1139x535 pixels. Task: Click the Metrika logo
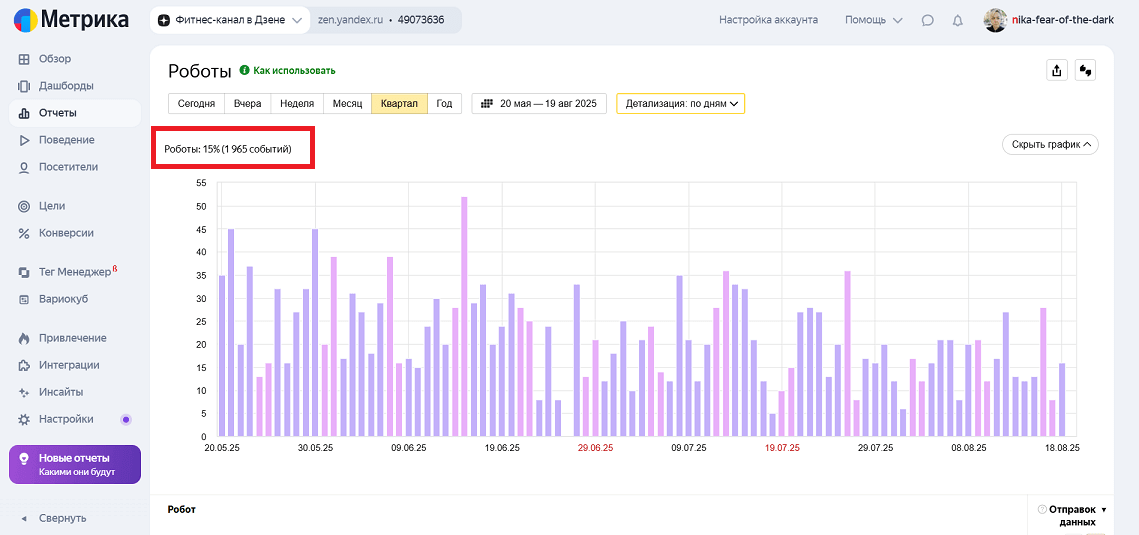(71, 20)
